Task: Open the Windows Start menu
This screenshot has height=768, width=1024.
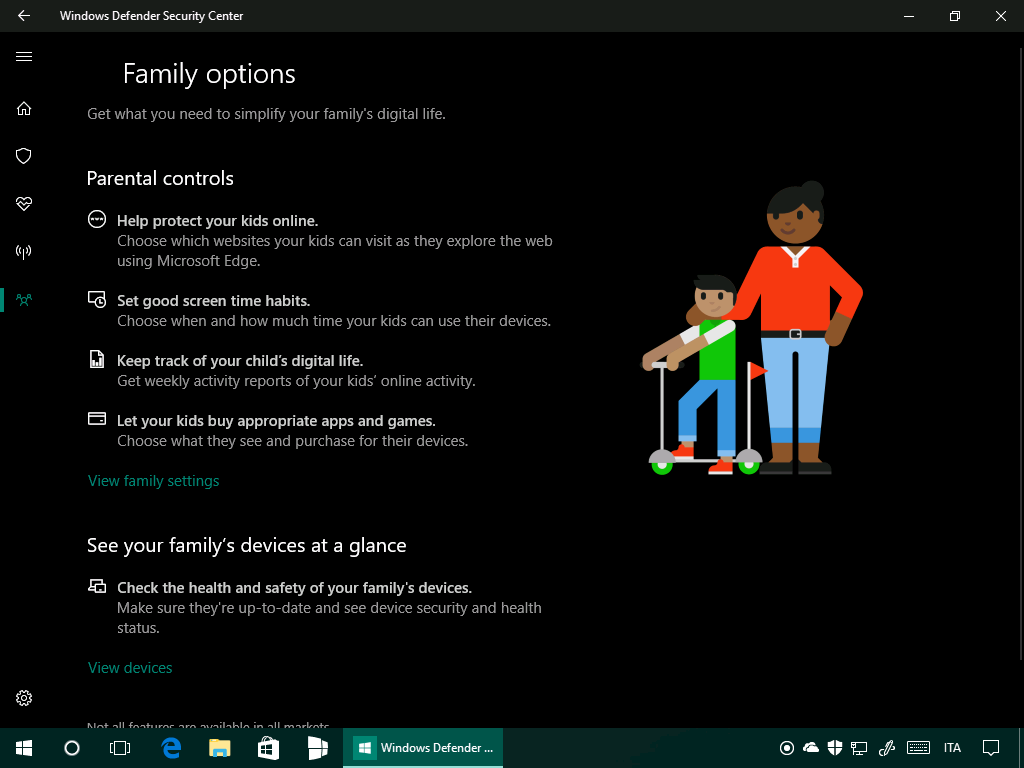Action: 24,748
